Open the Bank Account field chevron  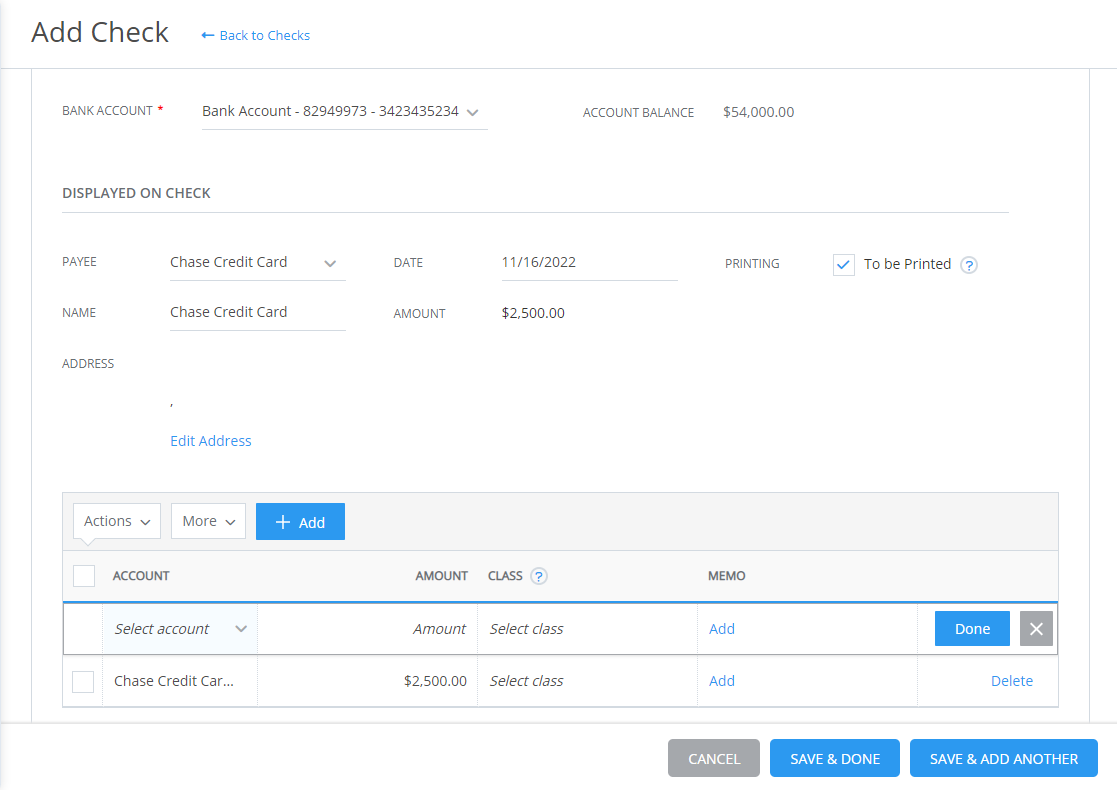coord(472,112)
